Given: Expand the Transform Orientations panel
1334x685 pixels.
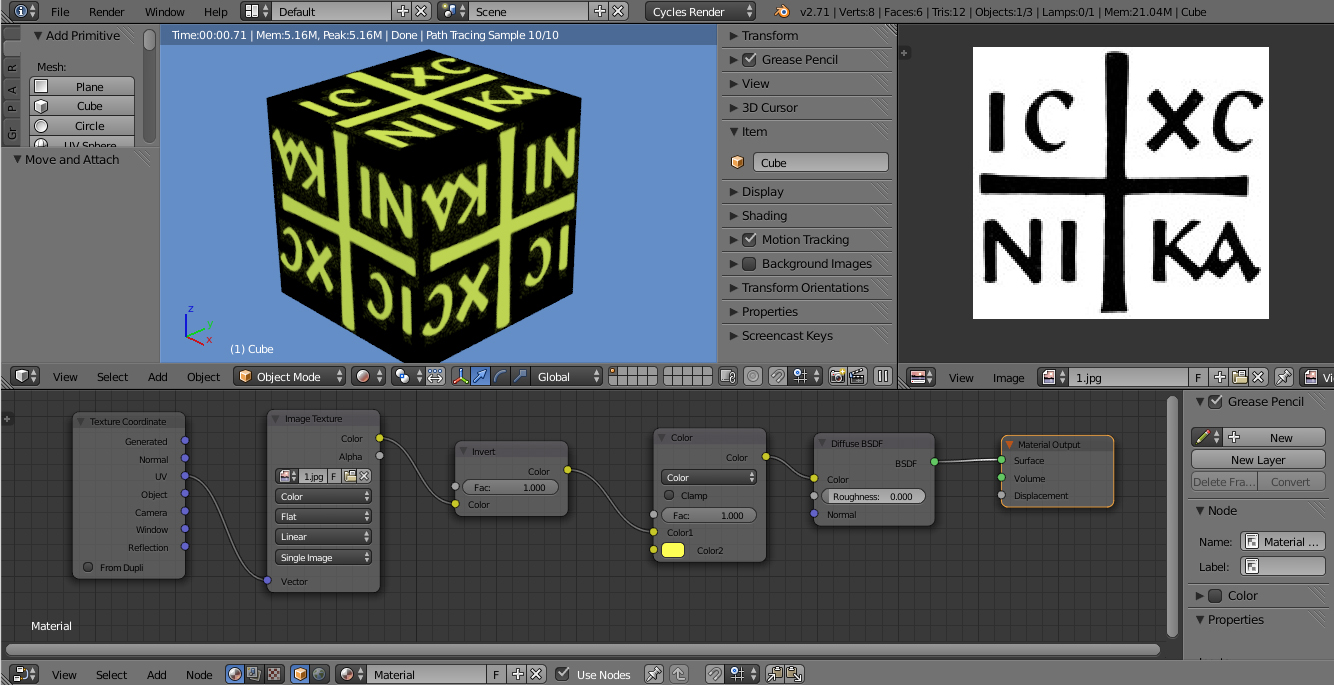Looking at the screenshot, I should pyautogui.click(x=804, y=288).
